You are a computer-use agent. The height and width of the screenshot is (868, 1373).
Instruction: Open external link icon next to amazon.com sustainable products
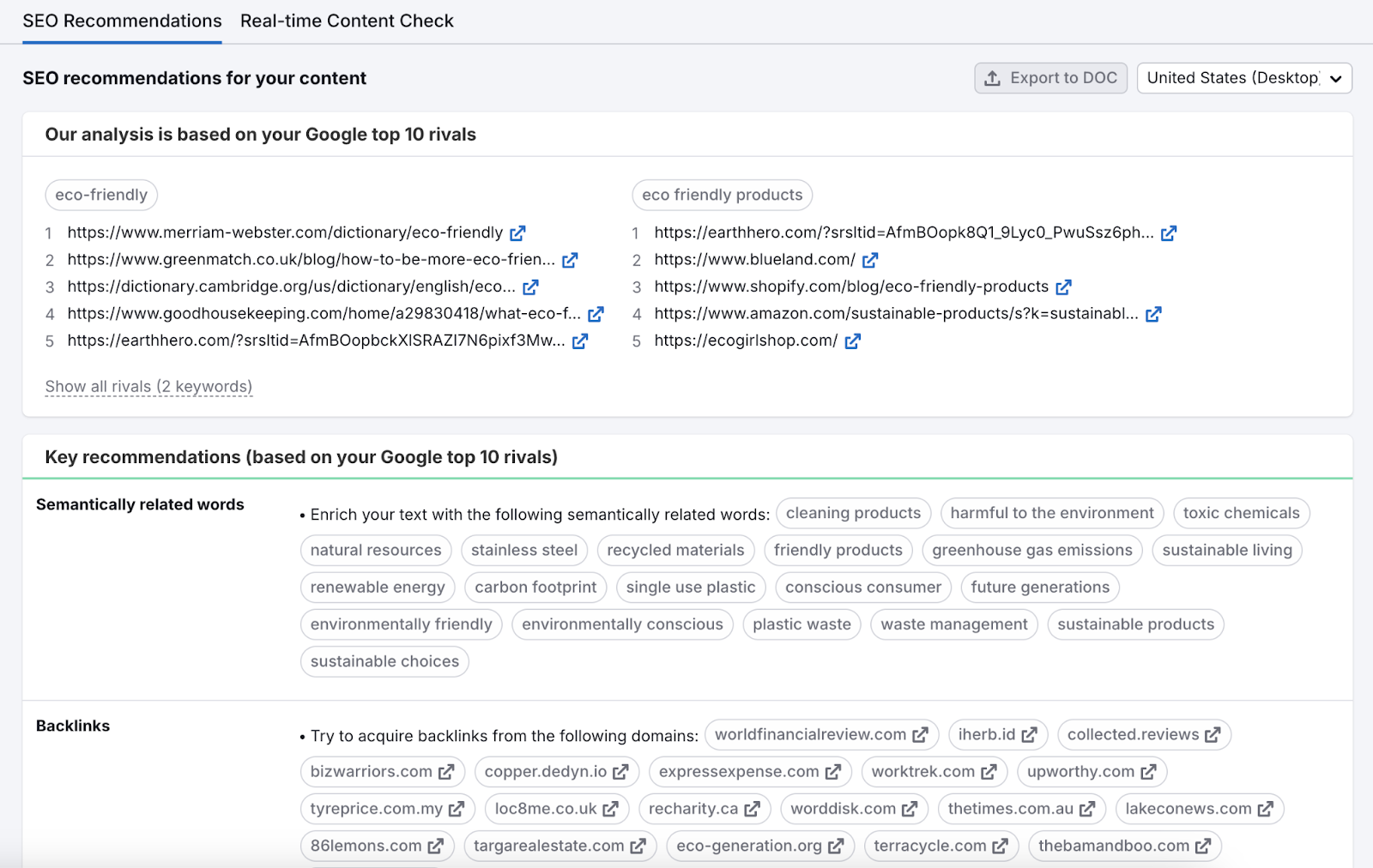click(x=1153, y=314)
